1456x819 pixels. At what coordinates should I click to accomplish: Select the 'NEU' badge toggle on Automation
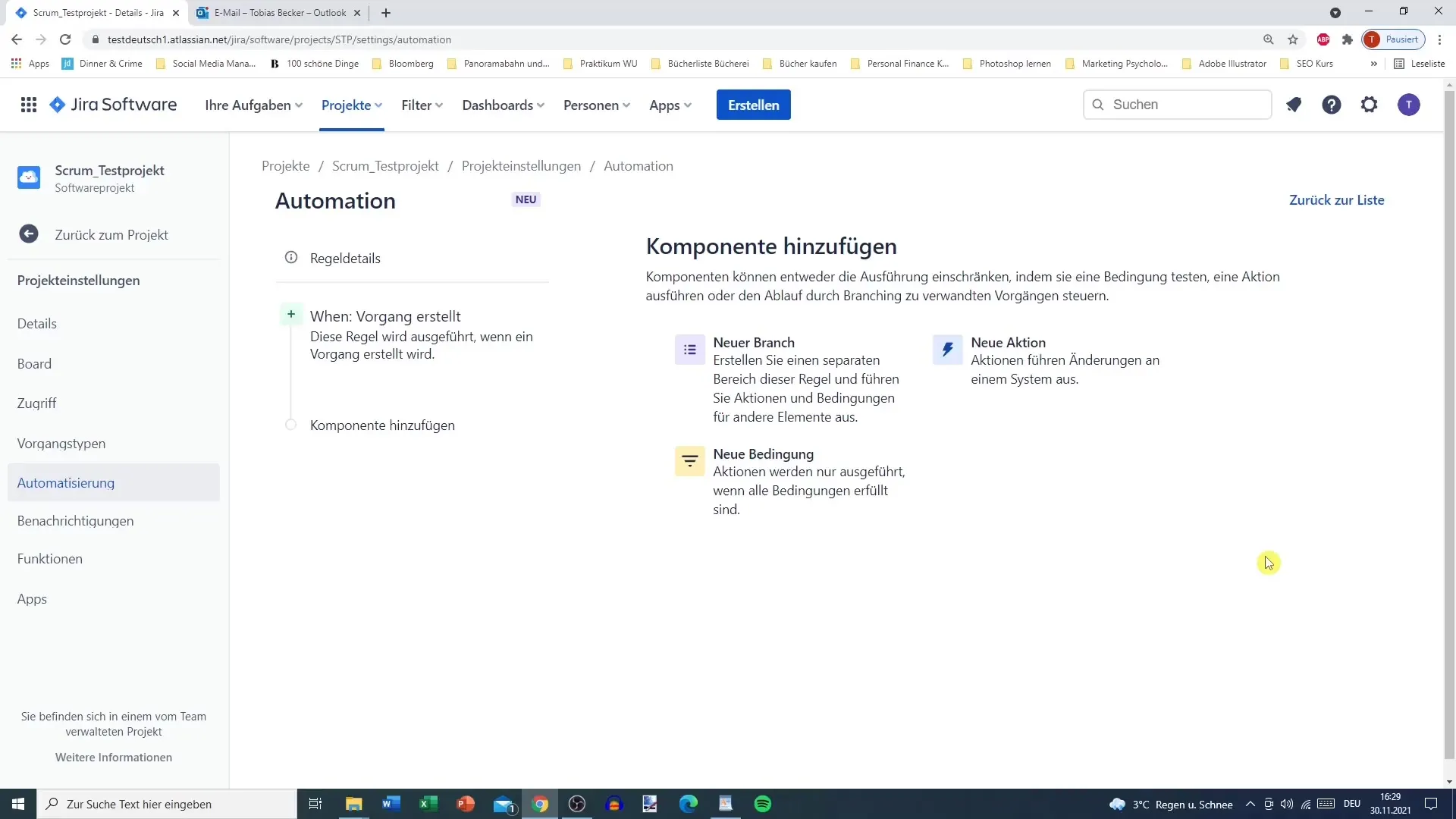click(x=525, y=199)
